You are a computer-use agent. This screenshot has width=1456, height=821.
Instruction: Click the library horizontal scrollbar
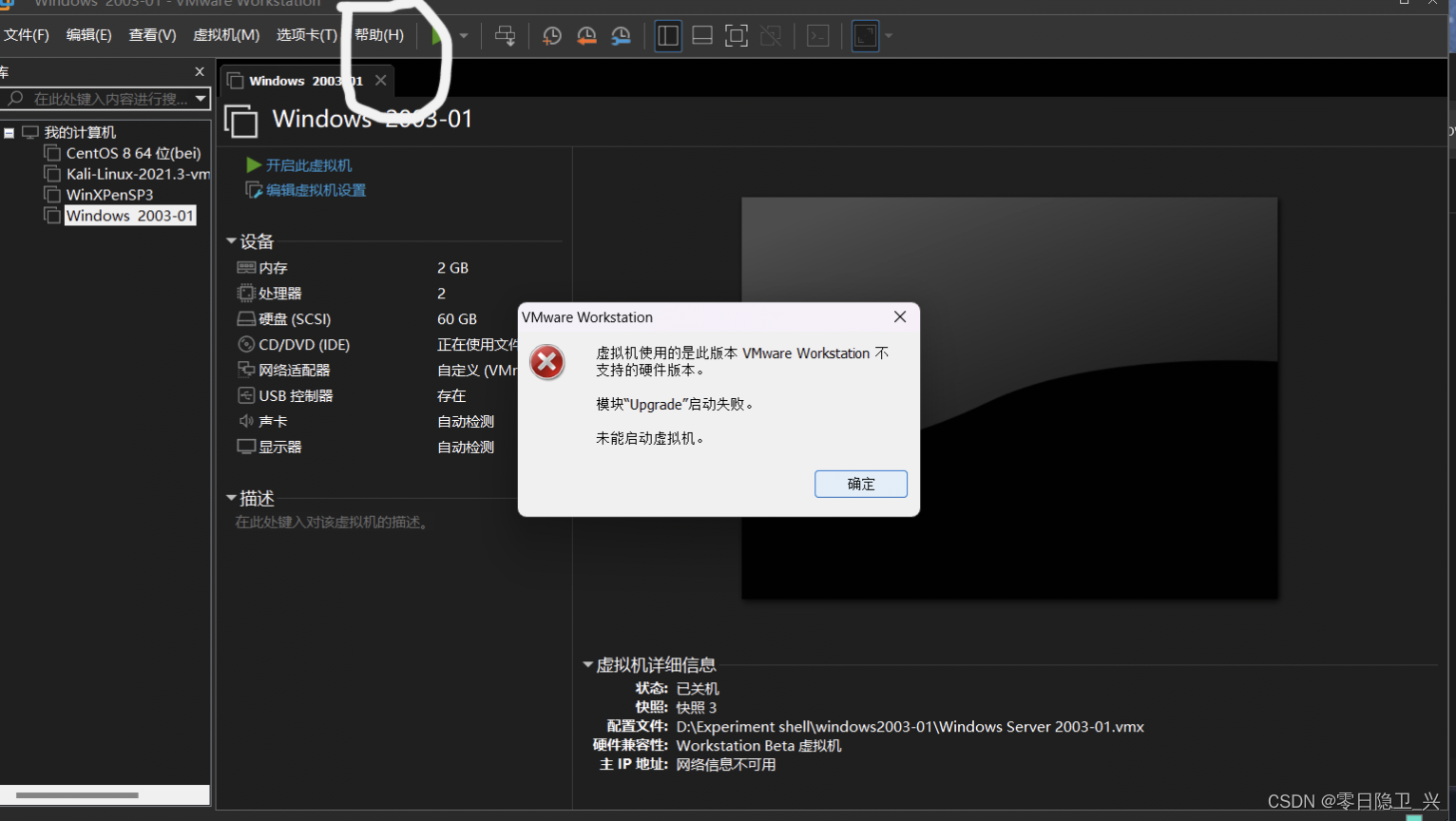78,794
